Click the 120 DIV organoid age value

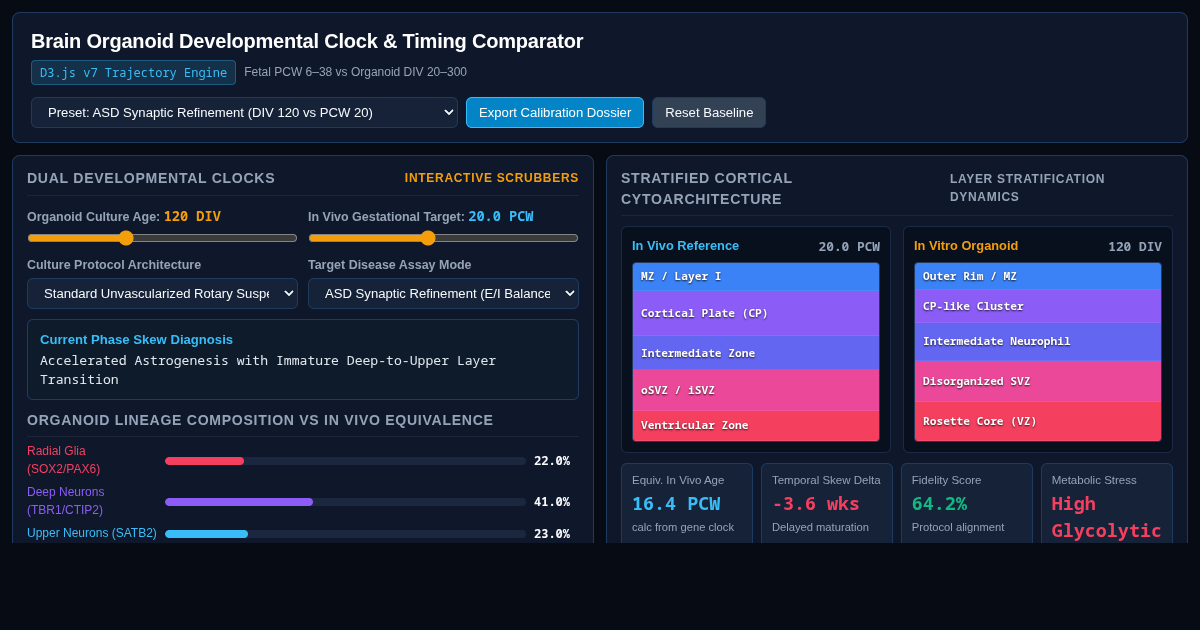coord(192,216)
